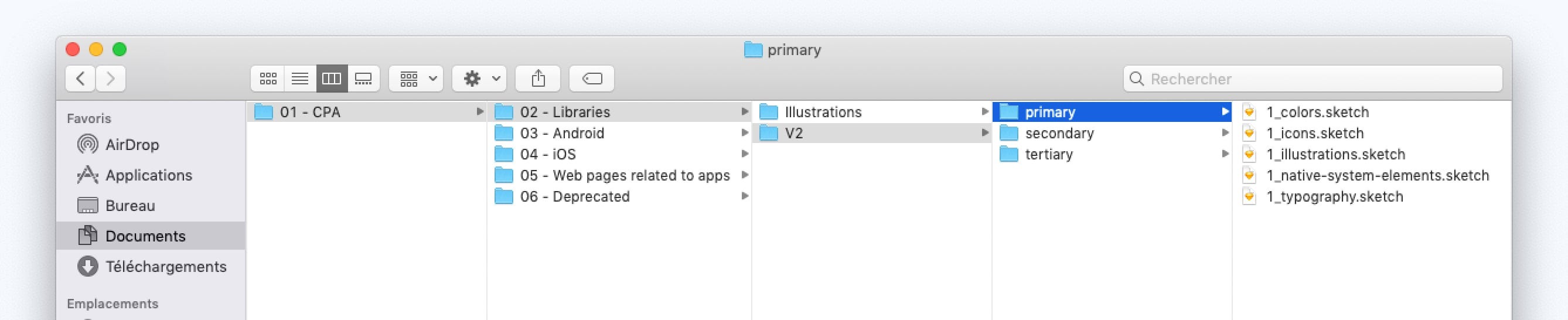
Task: Expand tertiary via its arrow
Action: (1225, 155)
